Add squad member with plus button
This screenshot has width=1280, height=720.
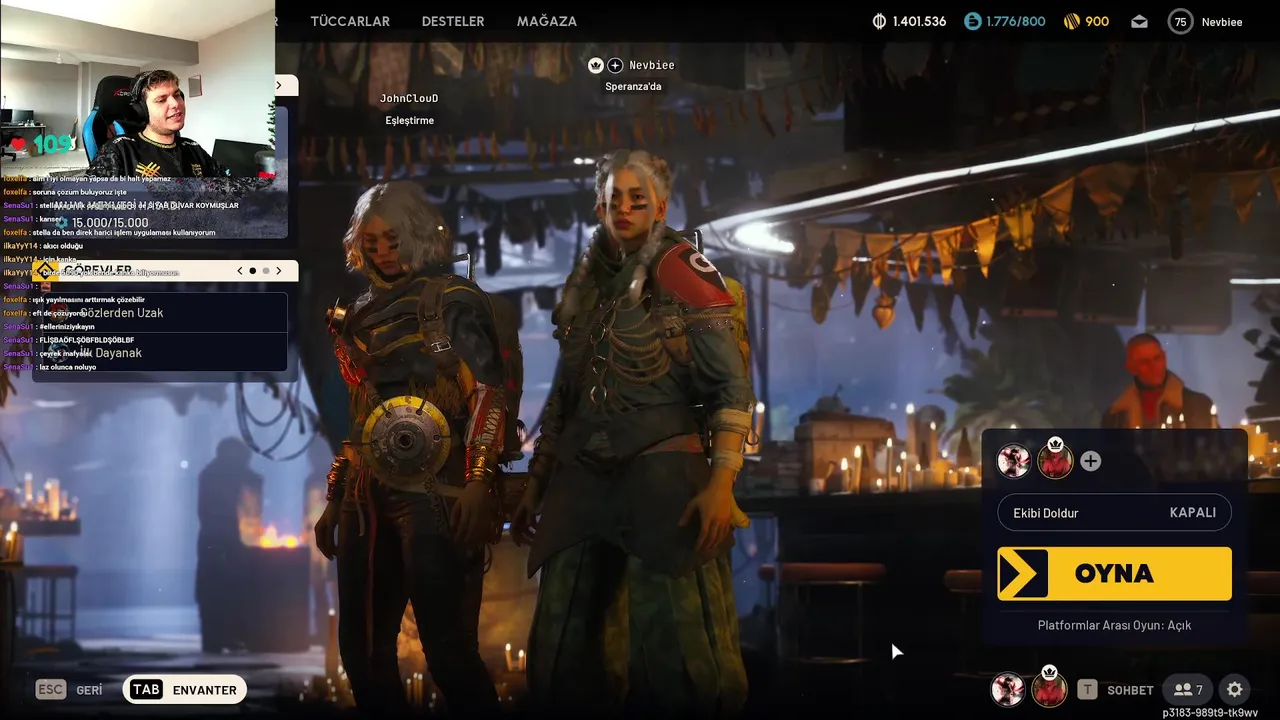point(1091,461)
